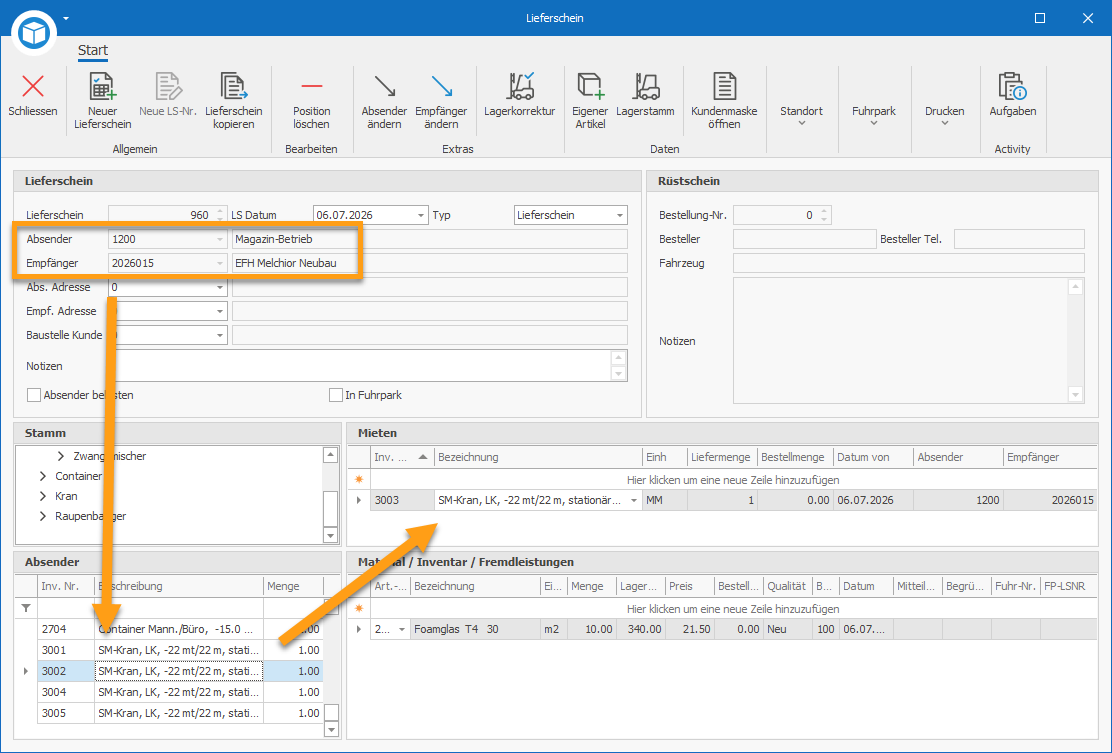Open the Typ Lieferschein combo box
1112x753 pixels.
pyautogui.click(x=620, y=215)
